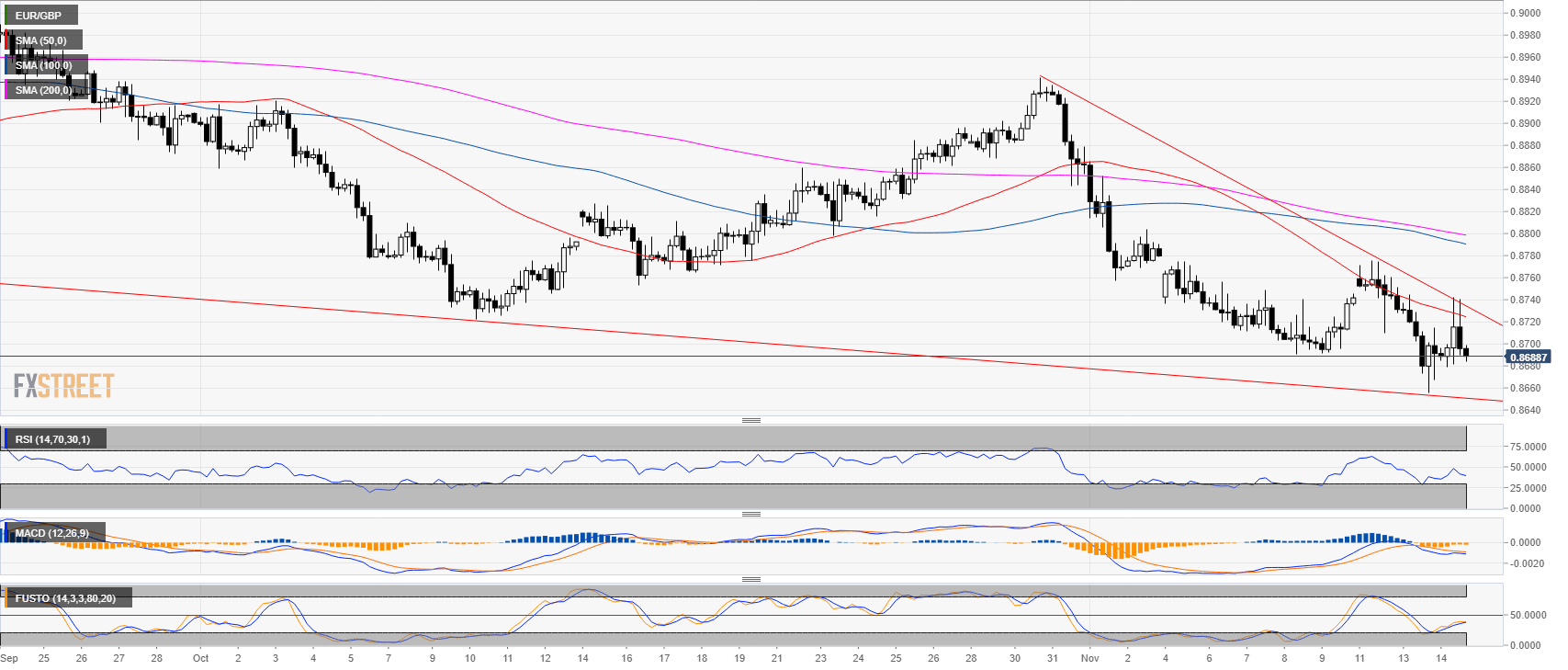Open the FUSTO (14,3,3,80,20) indicator label
The height and width of the screenshot is (670, 1568).
tap(67, 598)
